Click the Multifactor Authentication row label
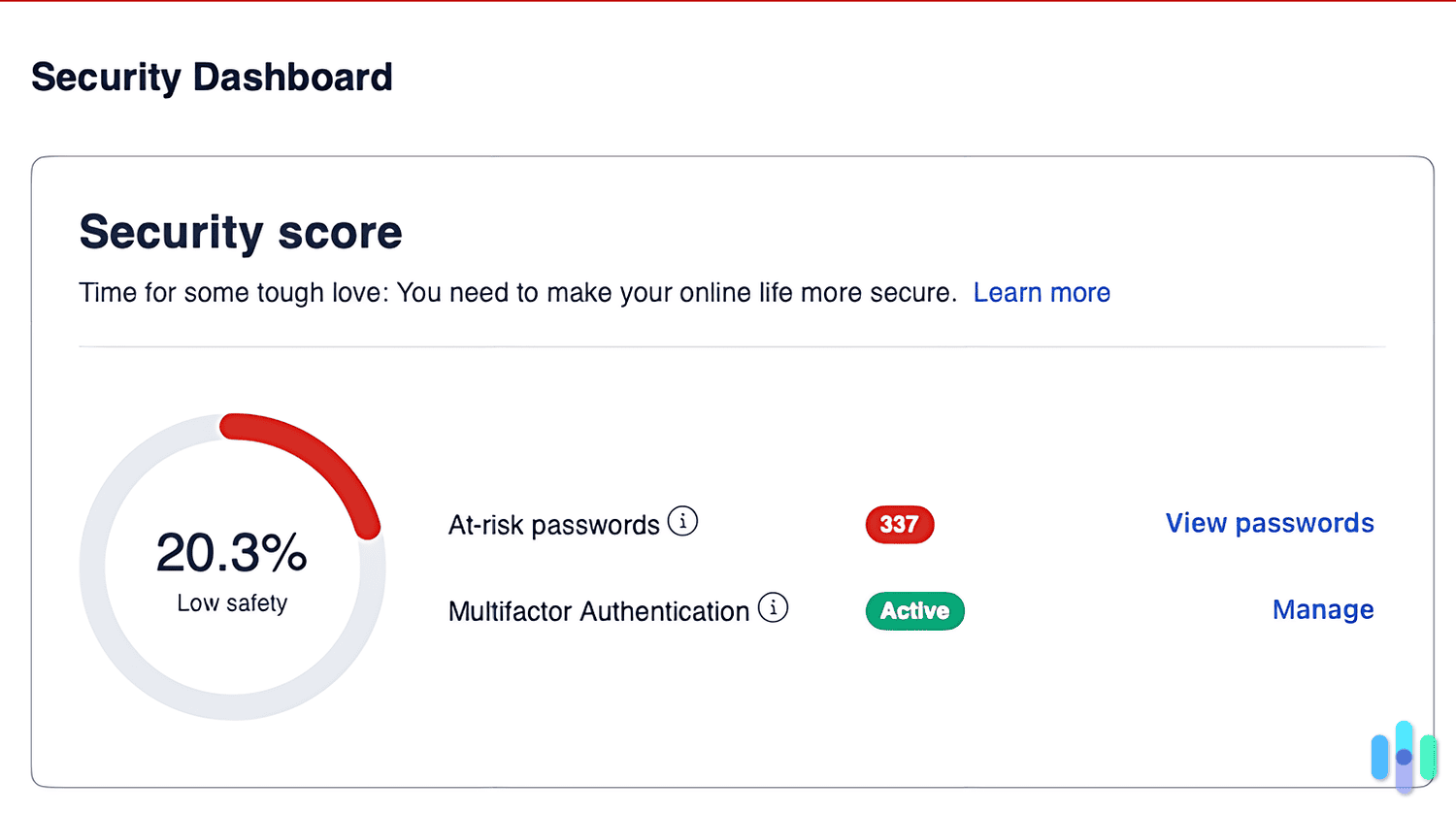This screenshot has height=813, width=1456. coord(598,611)
